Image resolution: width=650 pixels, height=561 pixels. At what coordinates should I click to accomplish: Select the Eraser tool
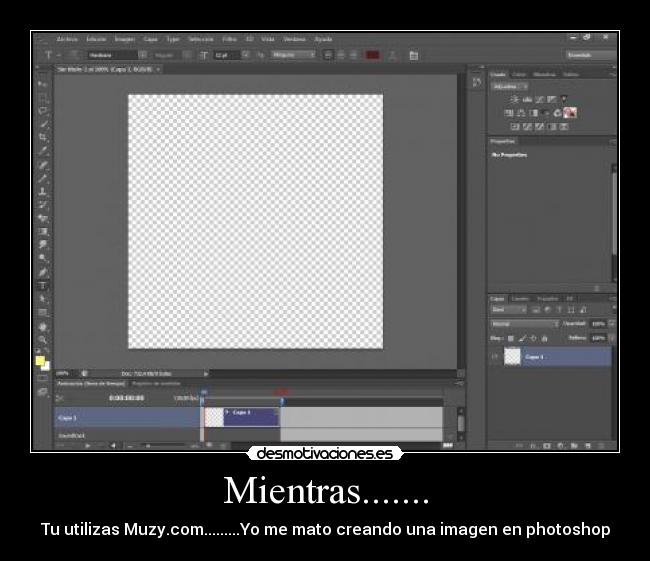pyautogui.click(x=43, y=218)
